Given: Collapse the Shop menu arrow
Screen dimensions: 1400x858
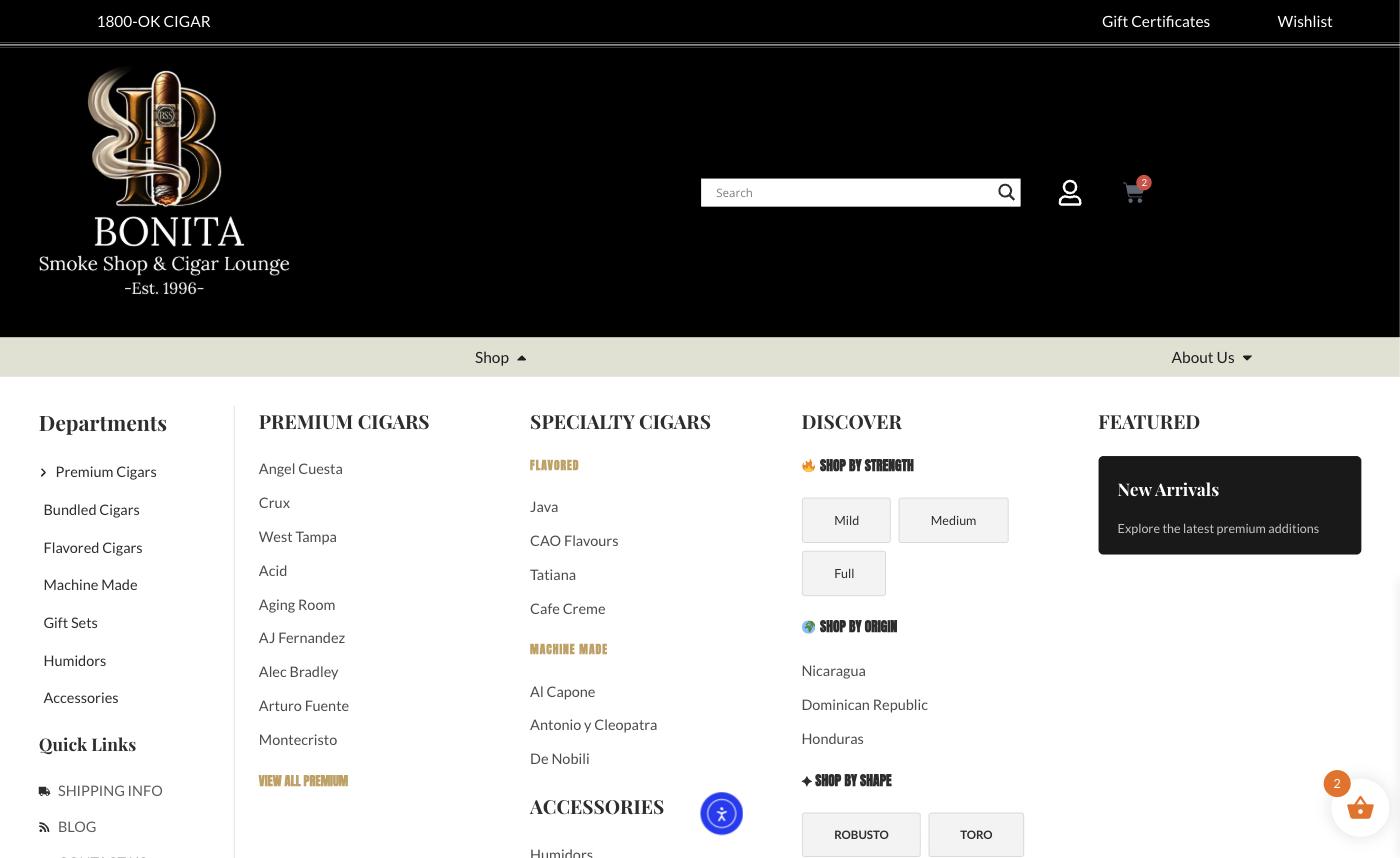Looking at the screenshot, I should [521, 358].
